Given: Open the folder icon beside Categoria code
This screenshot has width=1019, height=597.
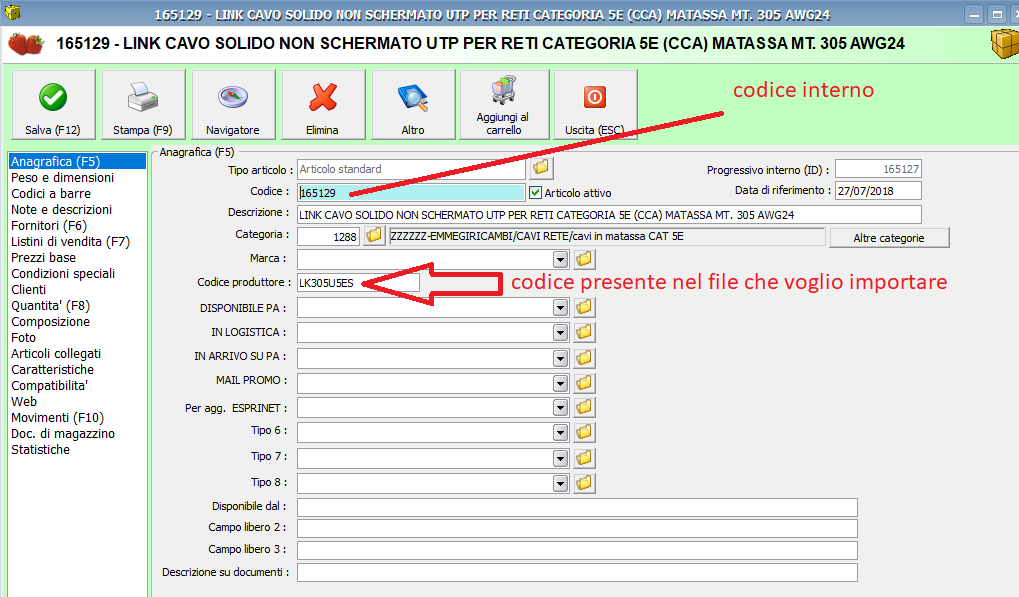Looking at the screenshot, I should coord(374,235).
